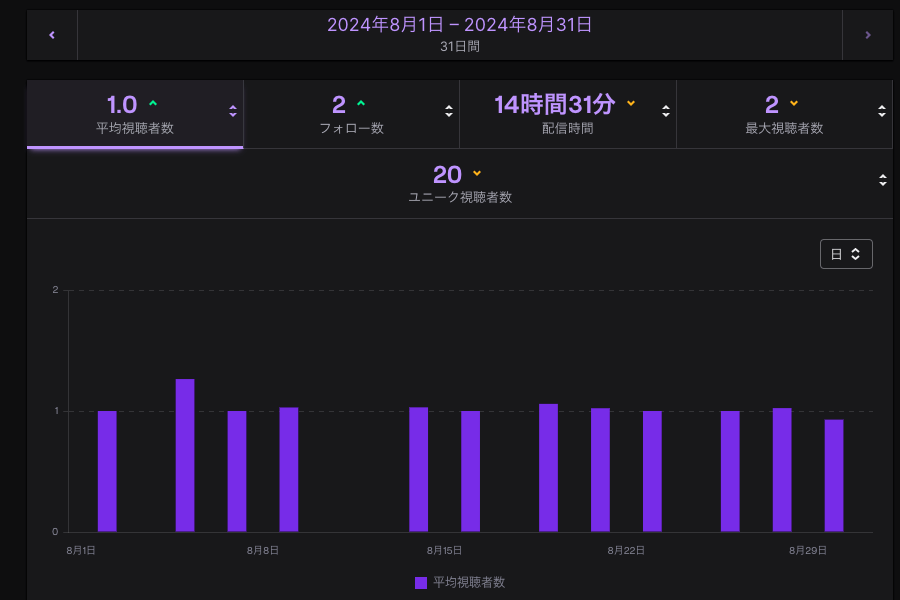
Task: Click the 平均視聴者数 green up trend arrow
Action: [x=153, y=103]
